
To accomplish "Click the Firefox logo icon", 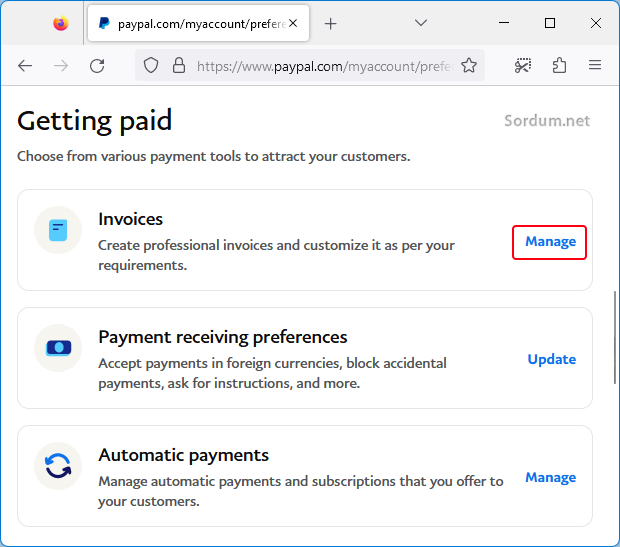I will [61, 23].
